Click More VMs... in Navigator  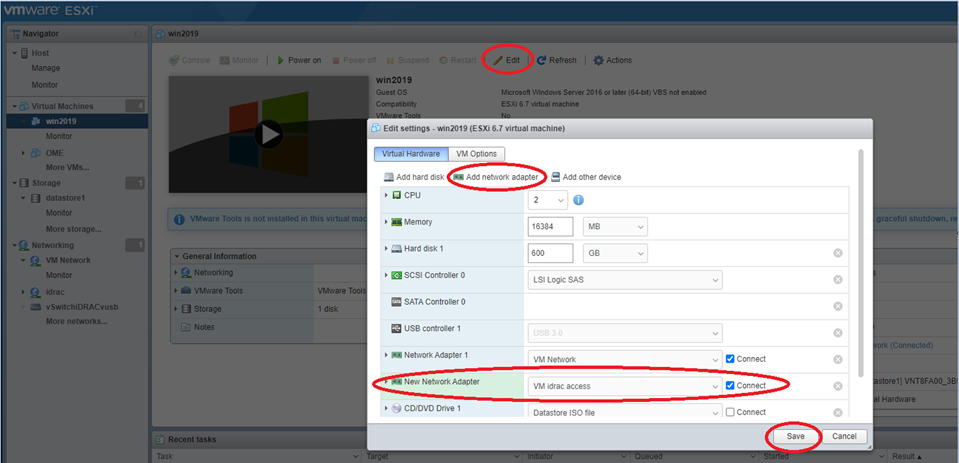[68, 167]
